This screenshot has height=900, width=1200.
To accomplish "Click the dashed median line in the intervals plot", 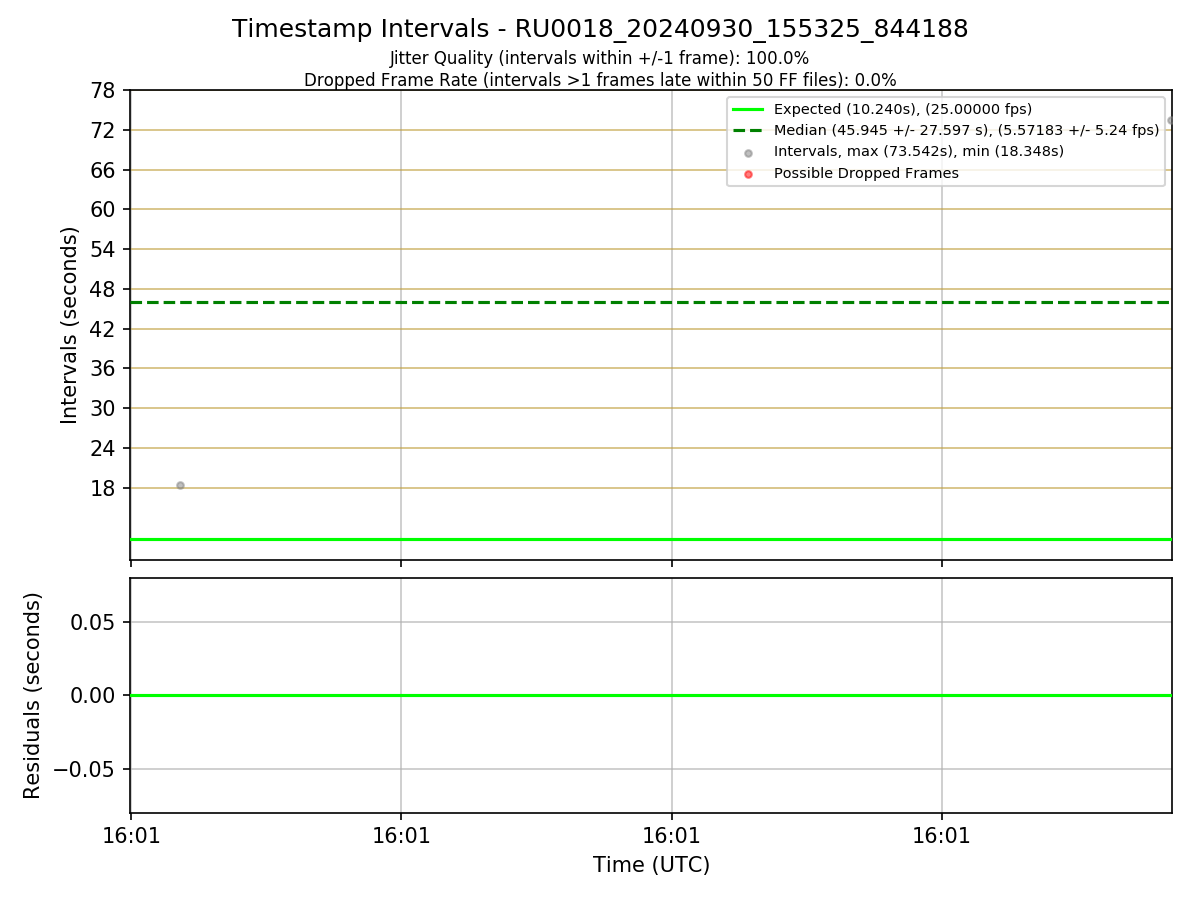I will (x=650, y=302).
